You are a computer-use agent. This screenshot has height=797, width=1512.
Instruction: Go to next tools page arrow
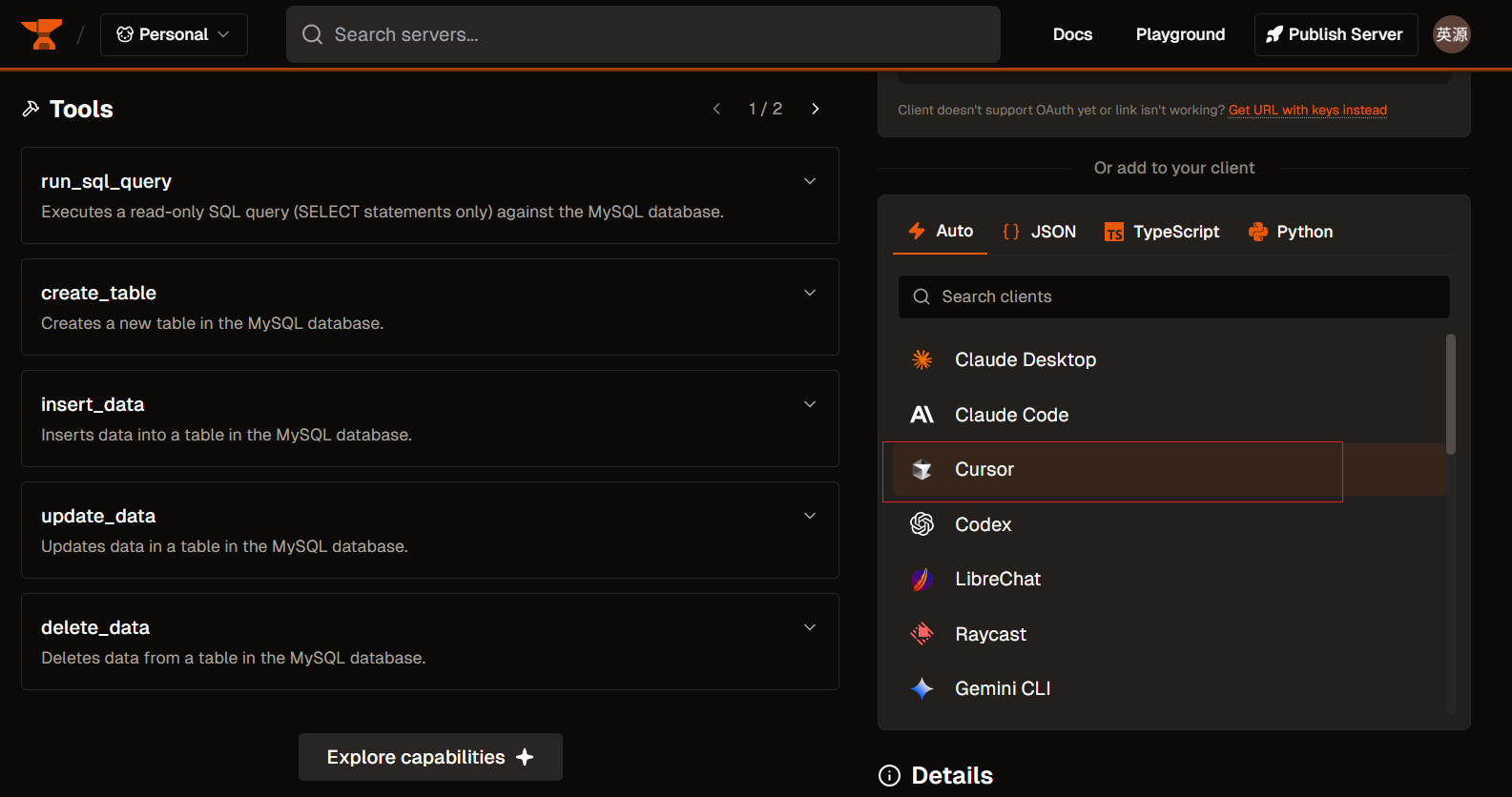pyautogui.click(x=816, y=109)
